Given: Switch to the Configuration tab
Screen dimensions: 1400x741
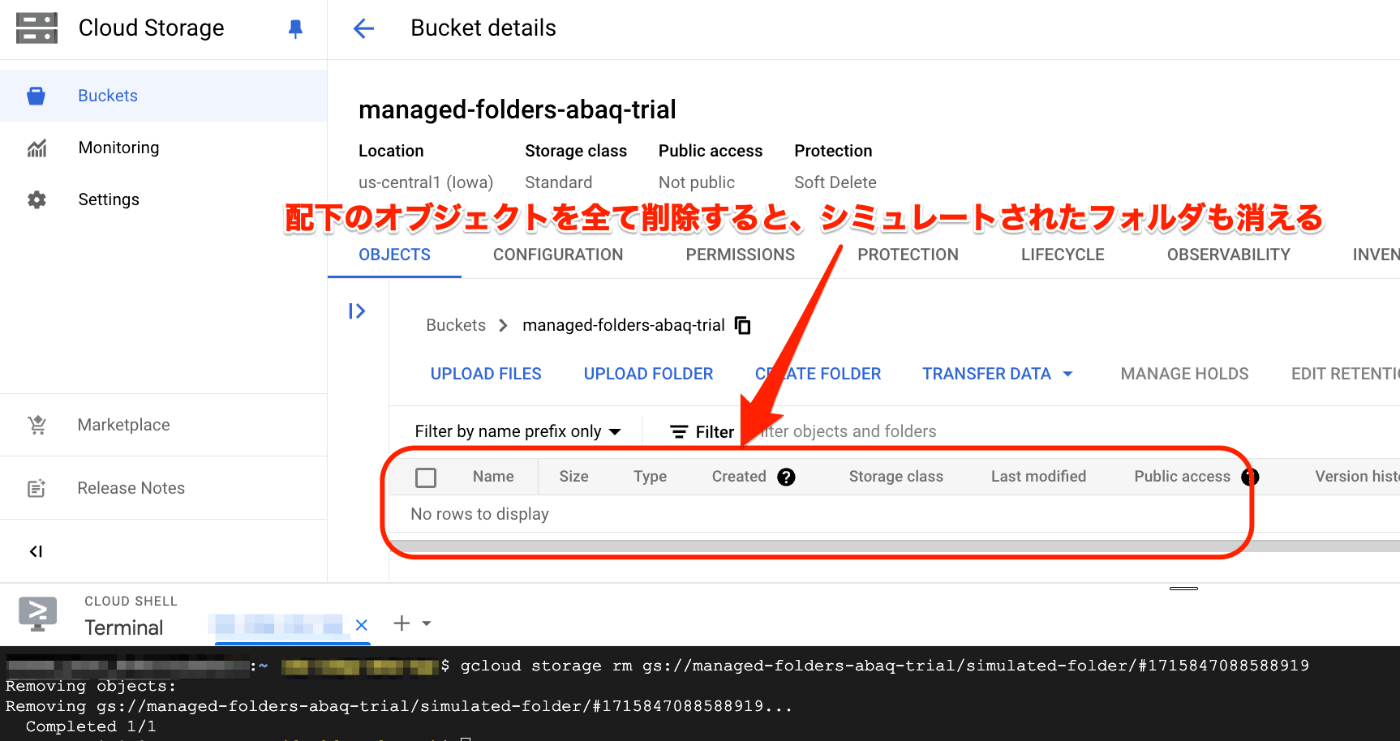Looking at the screenshot, I should click(558, 255).
